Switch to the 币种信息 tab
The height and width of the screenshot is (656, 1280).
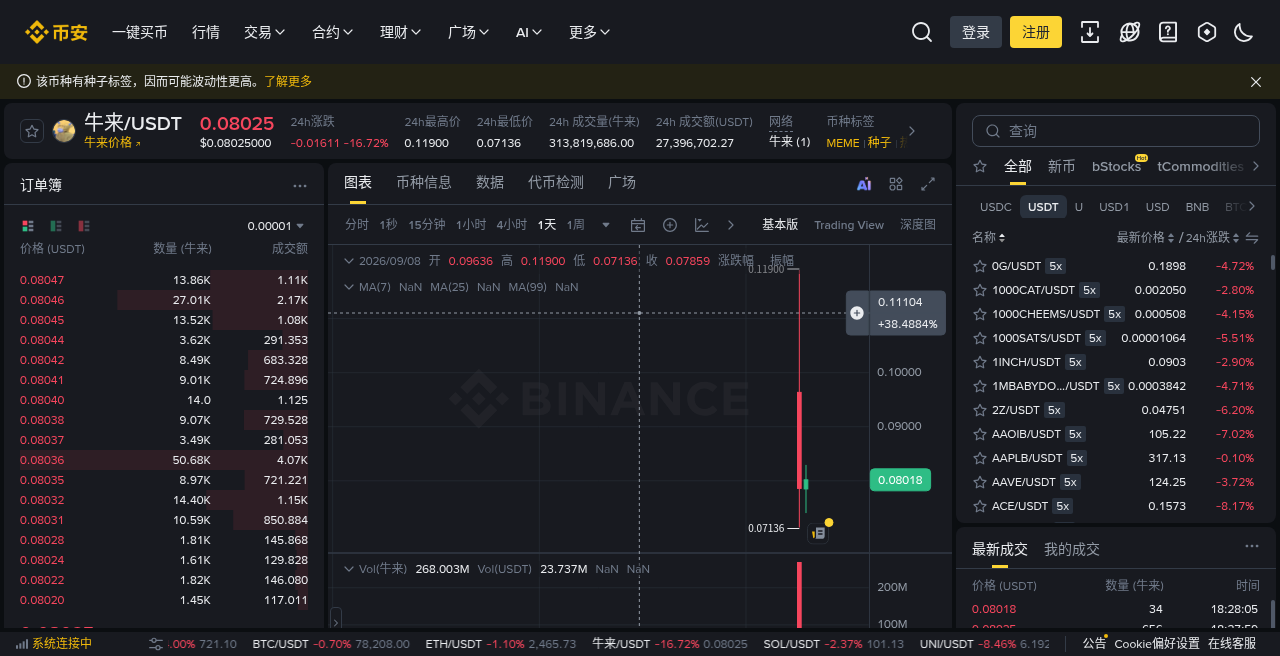tap(424, 182)
